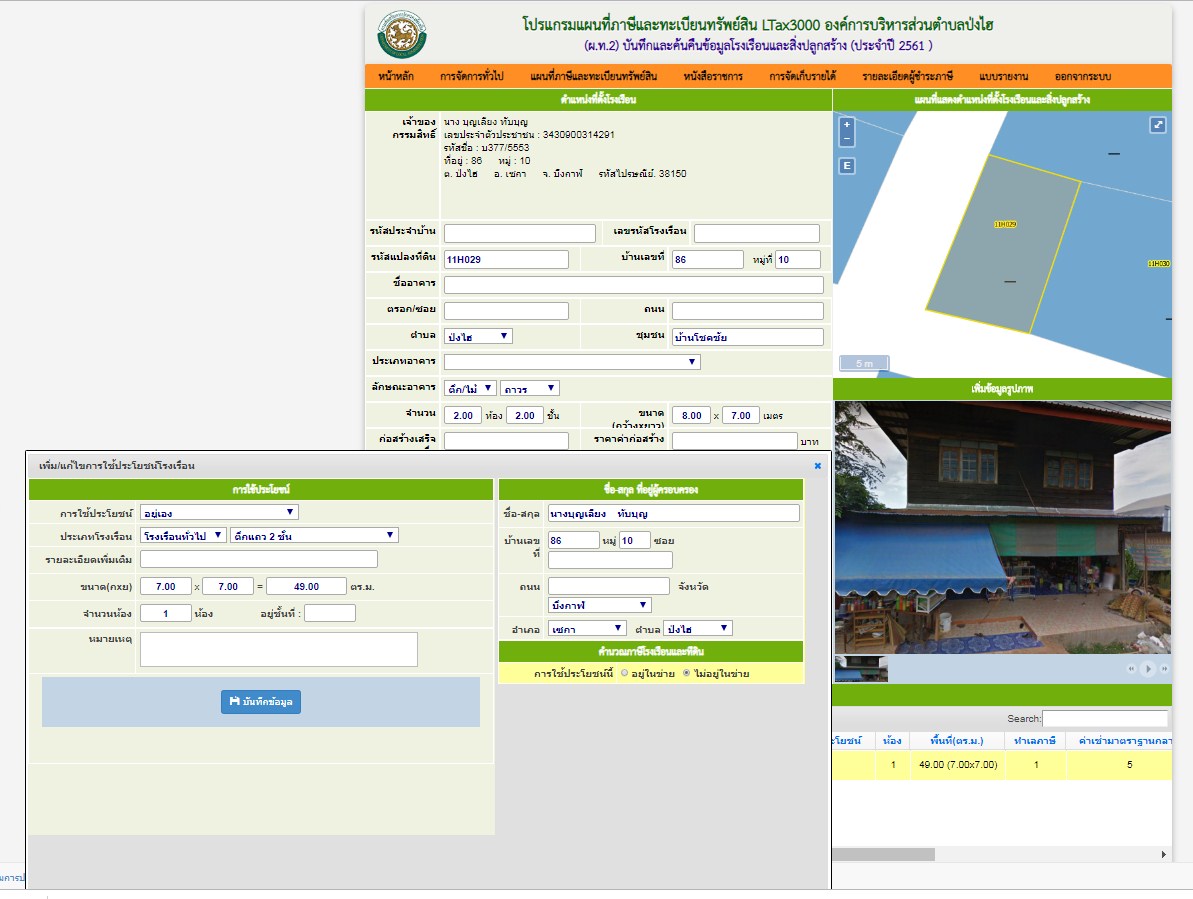Open the ถาวร permanence dropdown
The width and height of the screenshot is (1193, 899).
(x=530, y=389)
